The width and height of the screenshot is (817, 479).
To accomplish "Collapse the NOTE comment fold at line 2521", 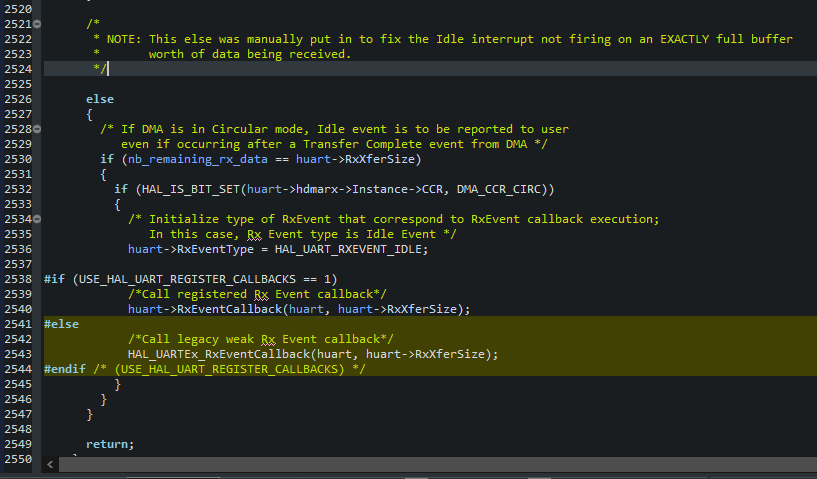I will tap(37, 24).
